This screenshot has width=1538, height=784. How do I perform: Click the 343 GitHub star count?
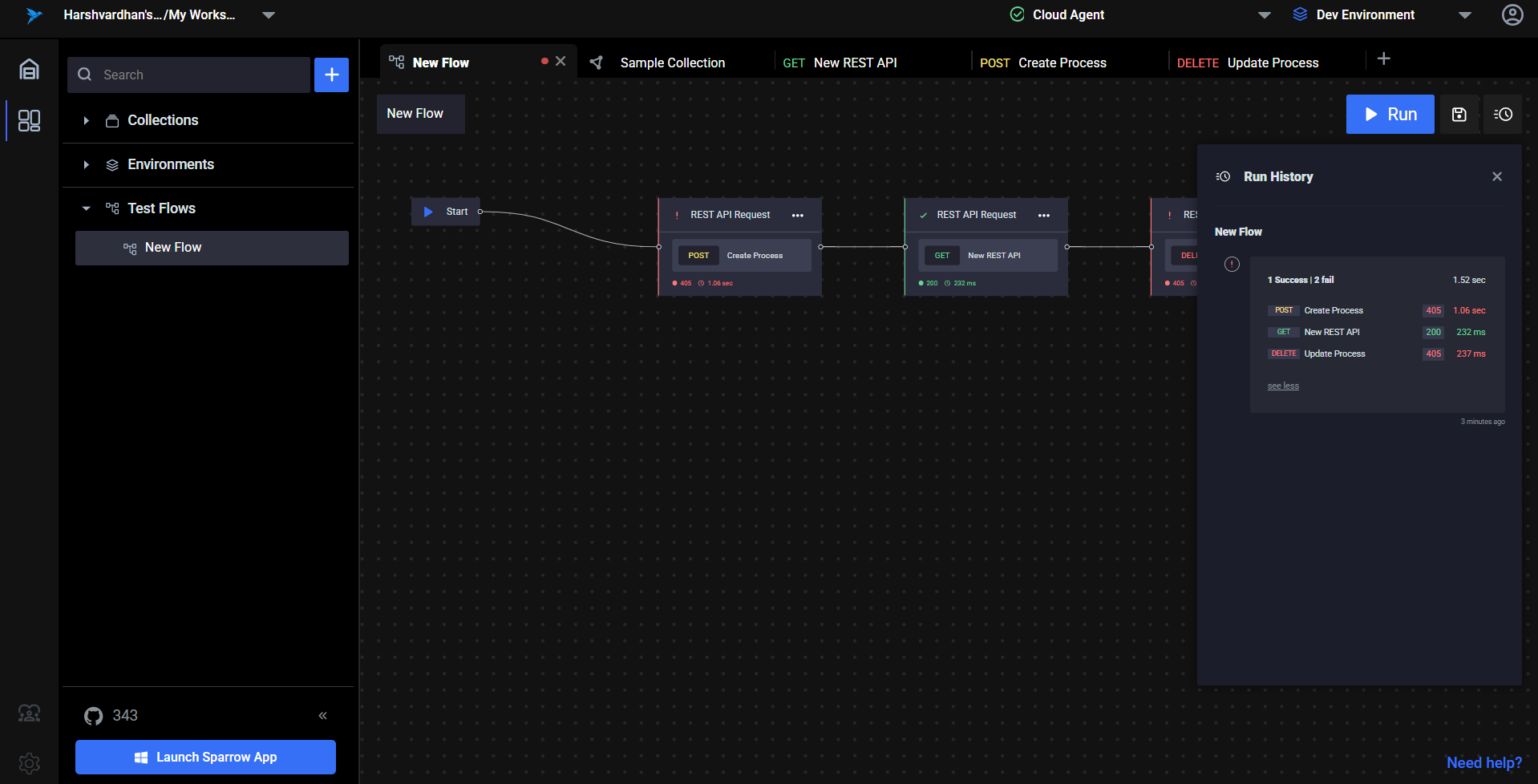pos(125,716)
